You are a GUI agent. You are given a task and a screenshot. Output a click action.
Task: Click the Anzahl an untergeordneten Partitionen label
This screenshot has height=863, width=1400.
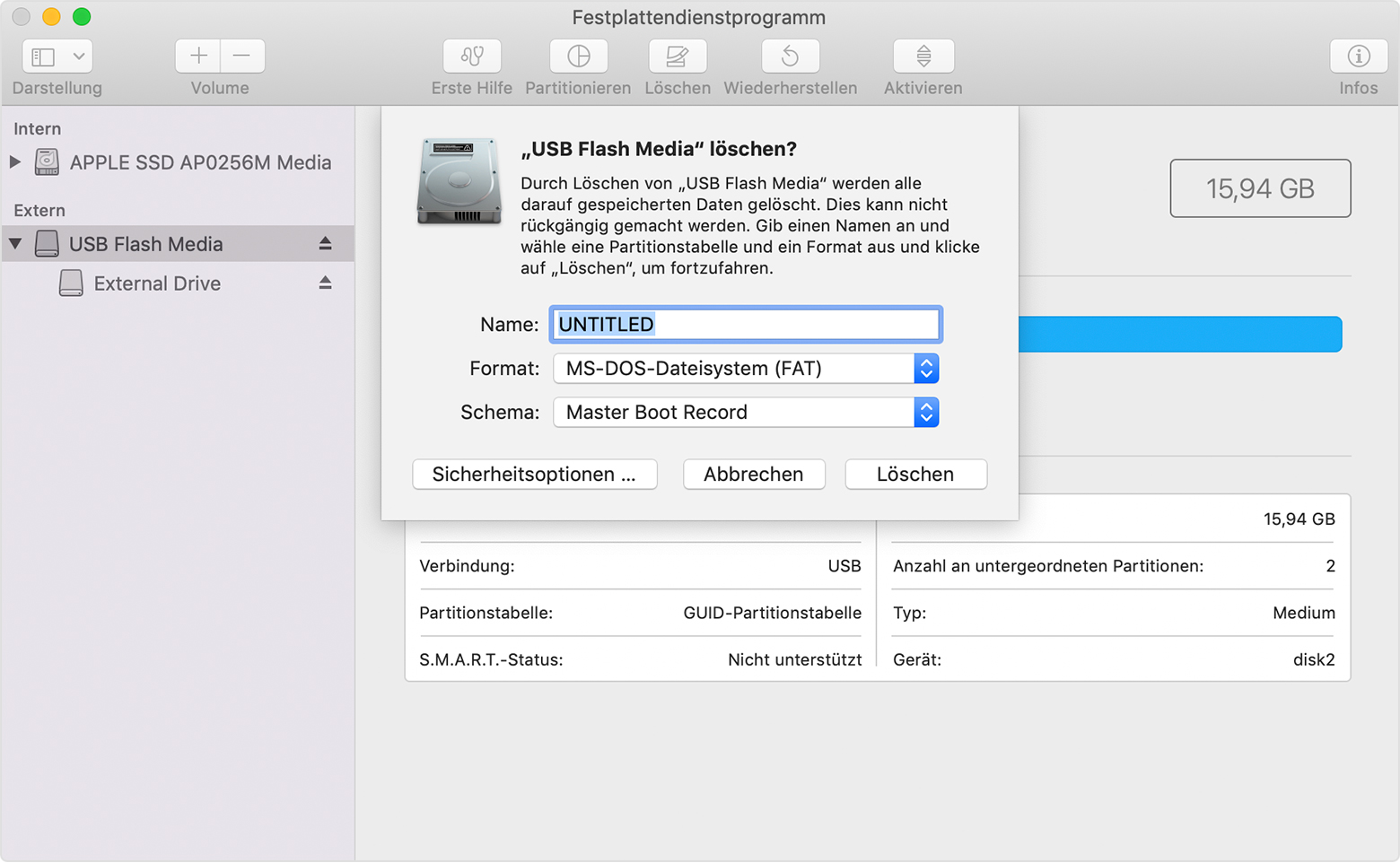click(1048, 566)
